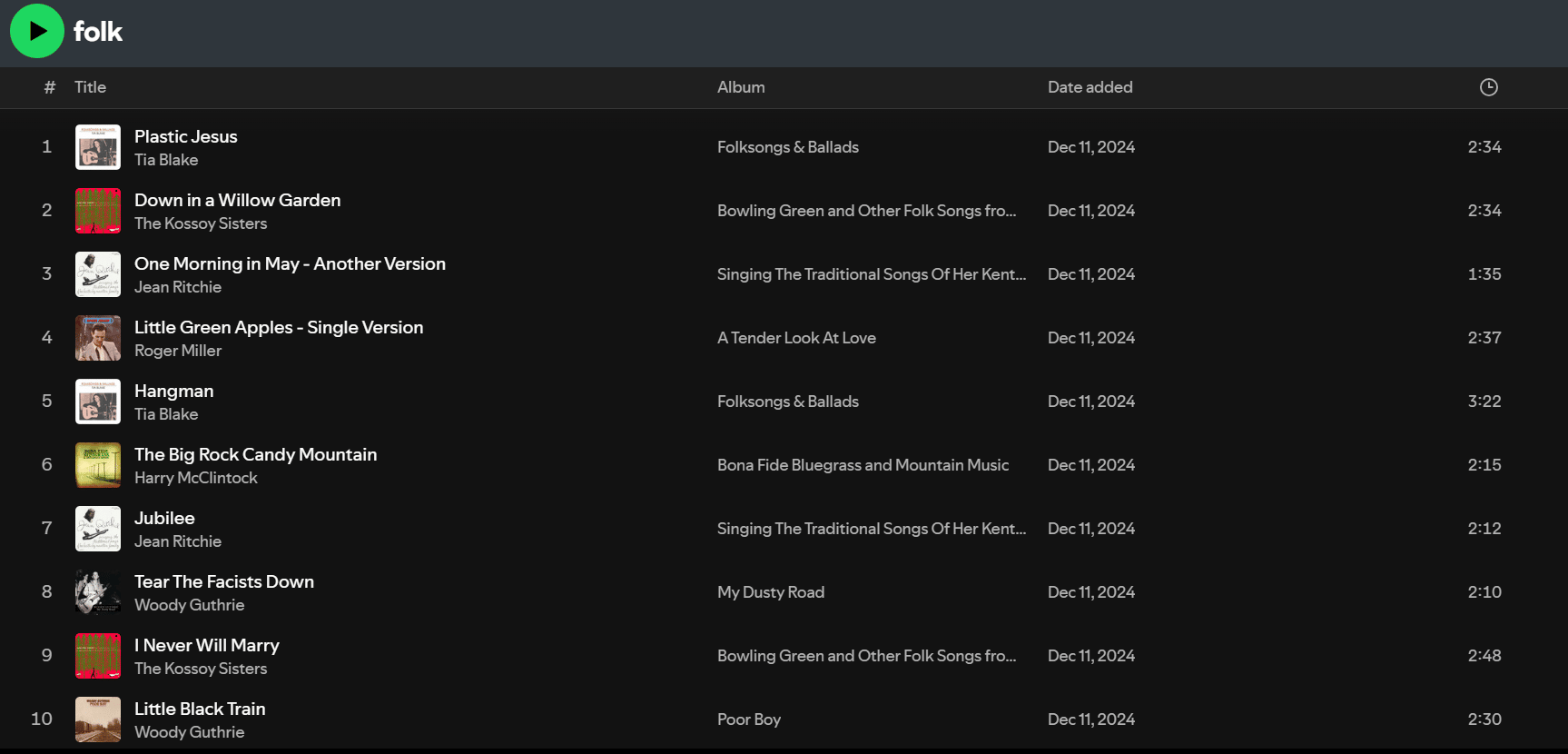Click the Dec 11, 2024 date for Tear The Facists Down
The image size is (1568, 754).
click(1091, 592)
